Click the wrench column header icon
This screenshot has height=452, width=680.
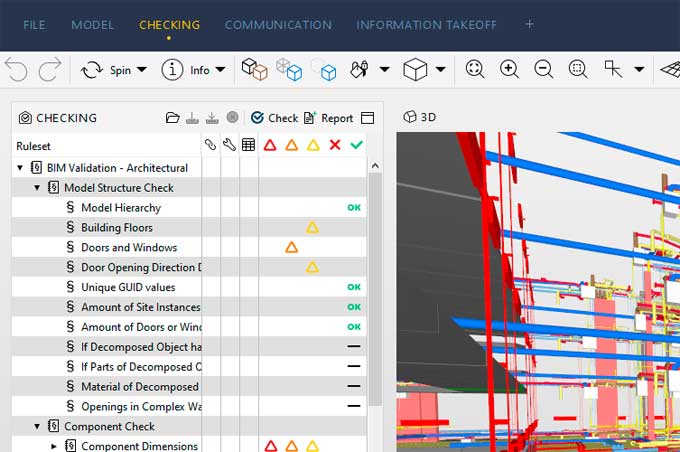pyautogui.click(x=229, y=144)
